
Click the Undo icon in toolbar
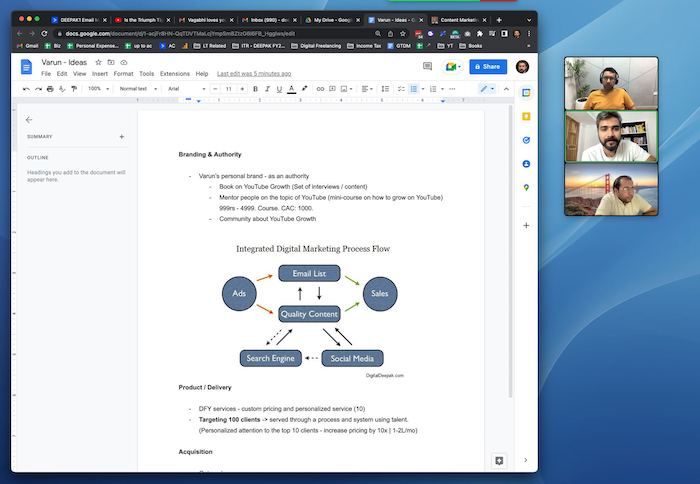pos(26,89)
